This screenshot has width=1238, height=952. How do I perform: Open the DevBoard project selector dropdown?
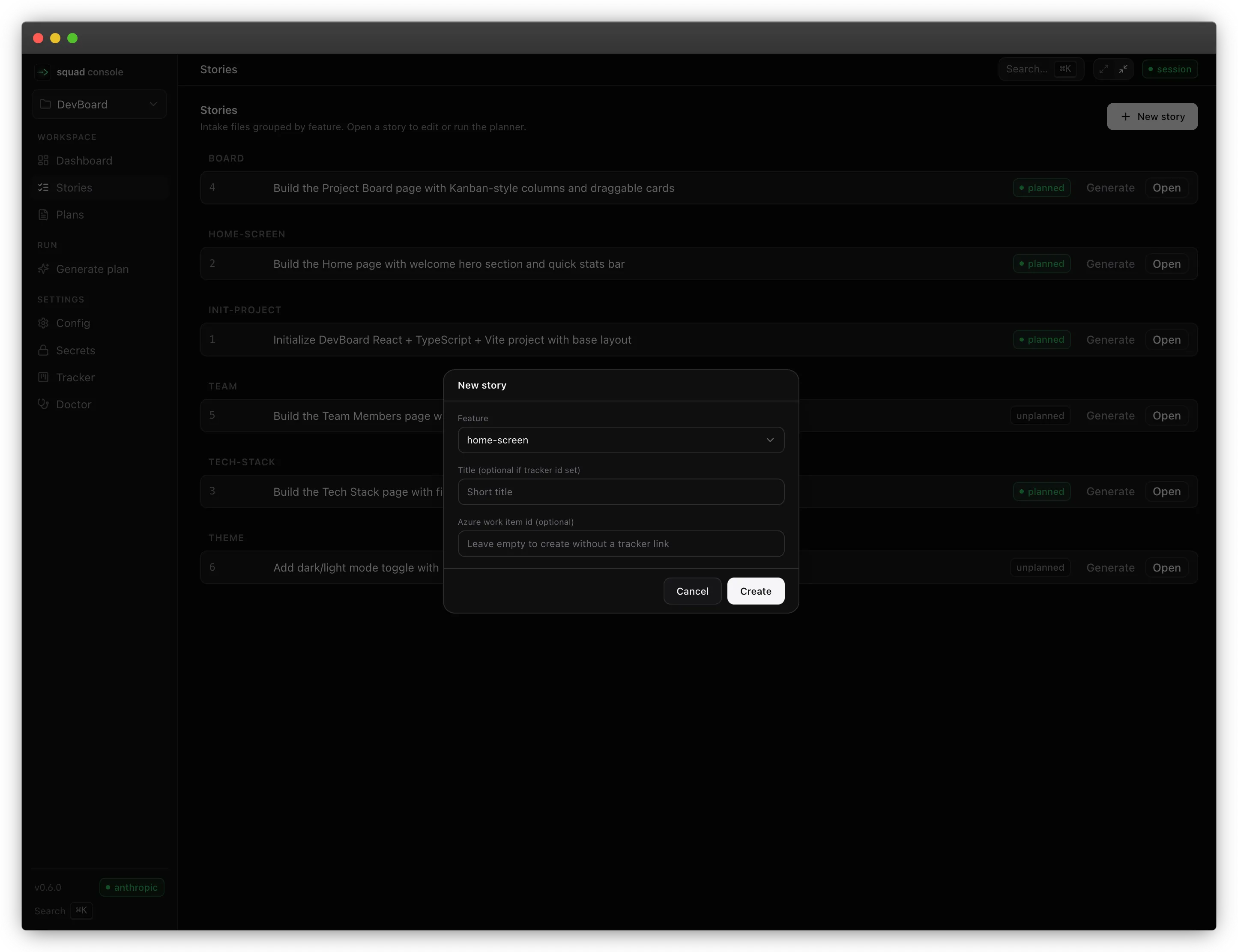coord(99,104)
